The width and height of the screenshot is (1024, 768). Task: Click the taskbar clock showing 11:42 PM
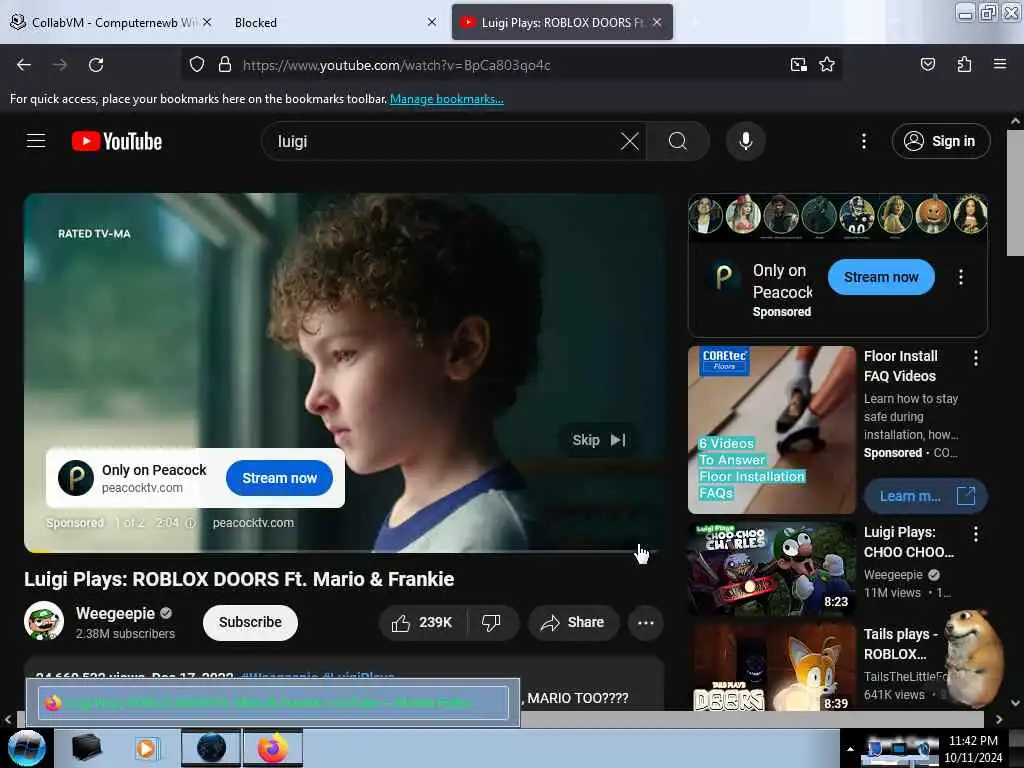click(973, 749)
